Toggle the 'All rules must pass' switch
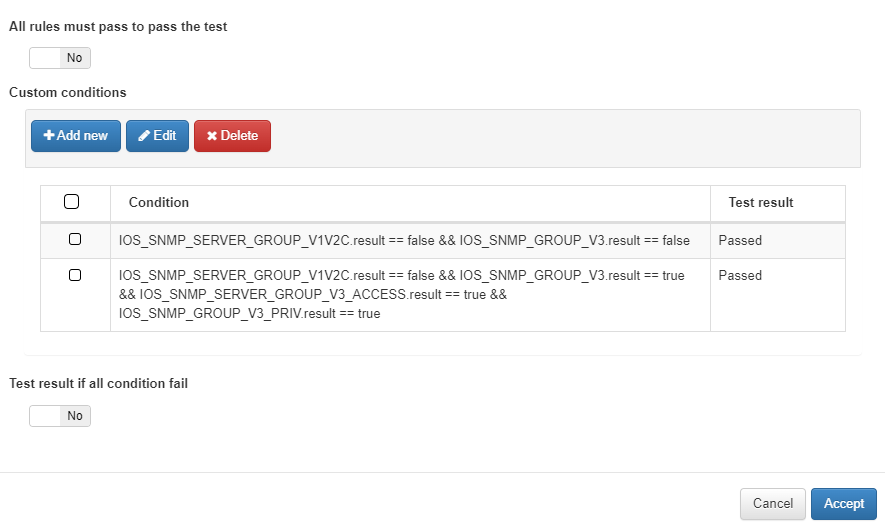885x529 pixels. (x=60, y=58)
